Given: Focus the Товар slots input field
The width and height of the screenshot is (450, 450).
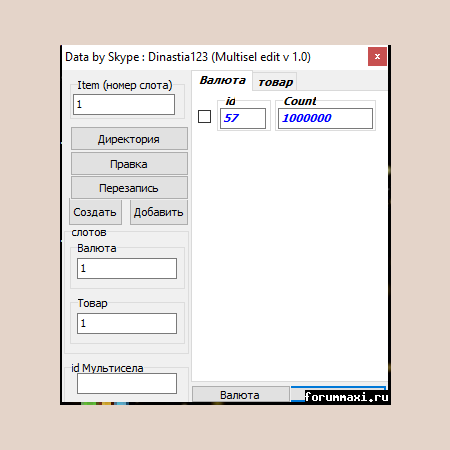Looking at the screenshot, I should 127,323.
